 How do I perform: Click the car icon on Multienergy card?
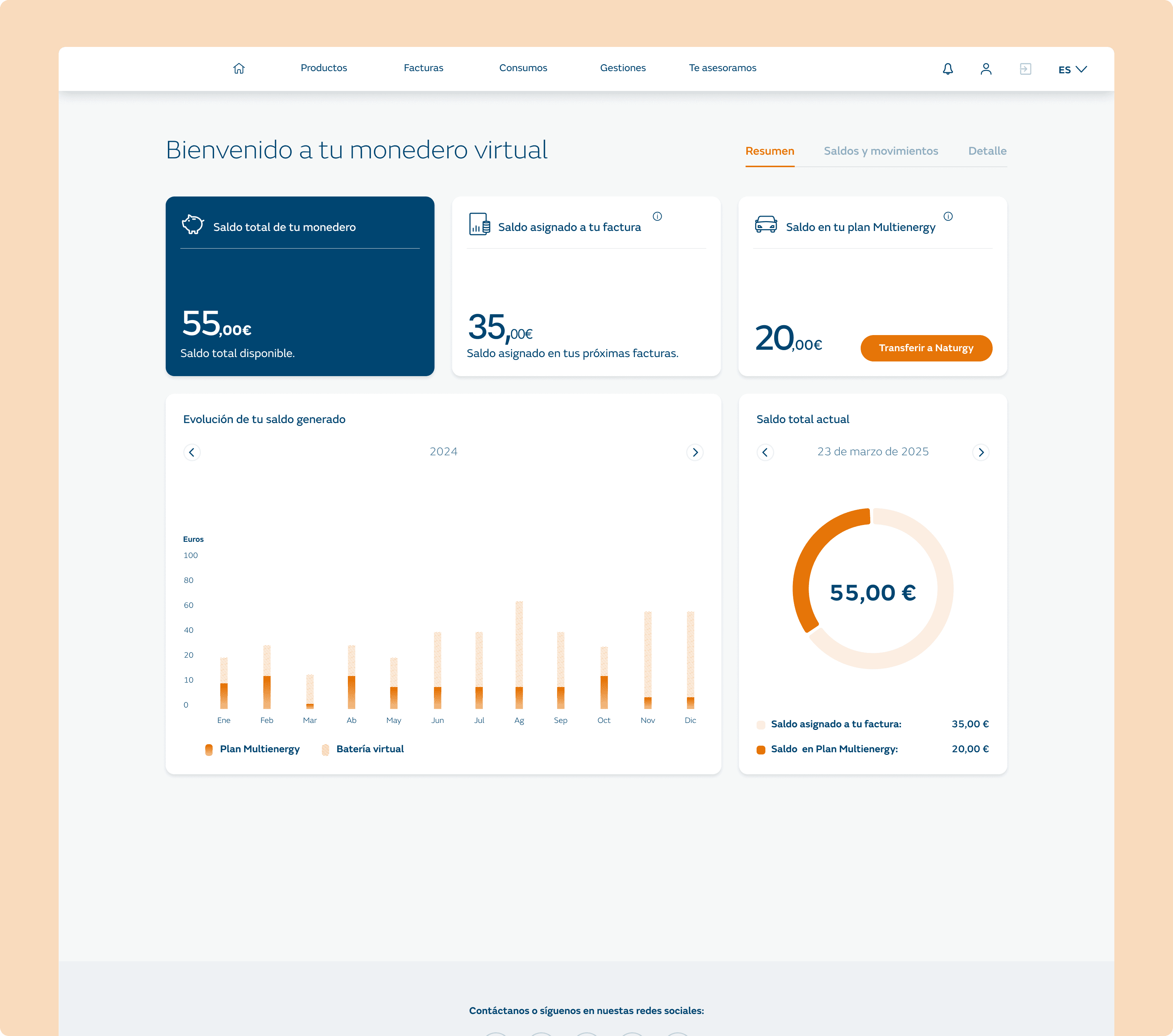(765, 224)
